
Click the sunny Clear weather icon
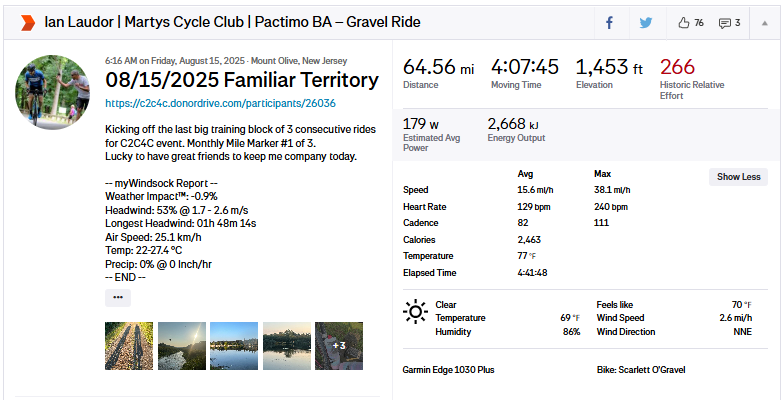pos(415,312)
